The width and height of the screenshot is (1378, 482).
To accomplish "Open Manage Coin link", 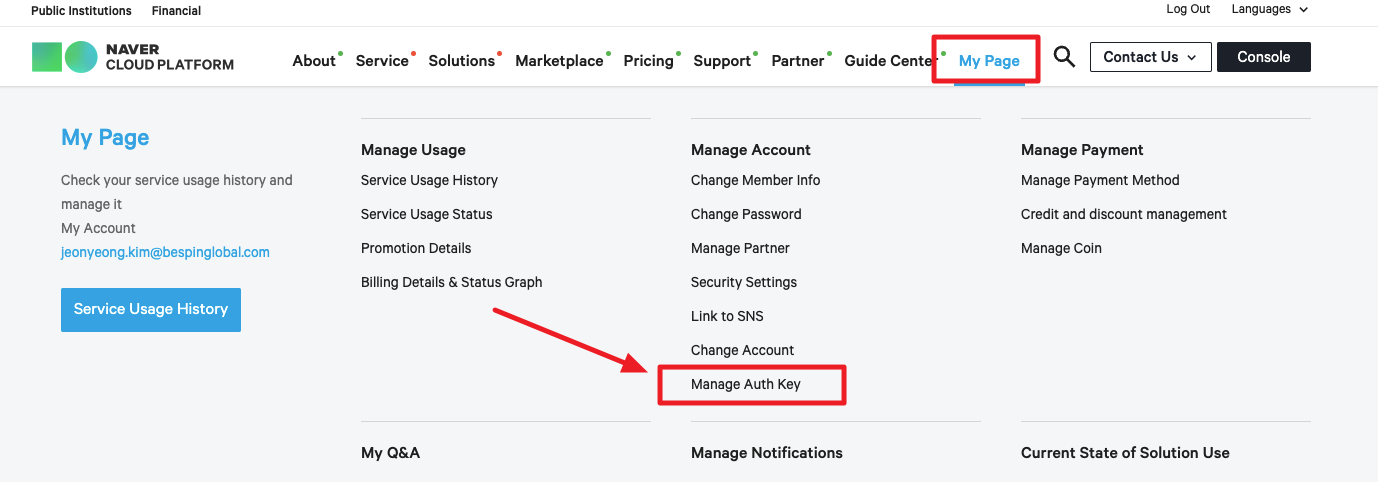I will click(1061, 248).
